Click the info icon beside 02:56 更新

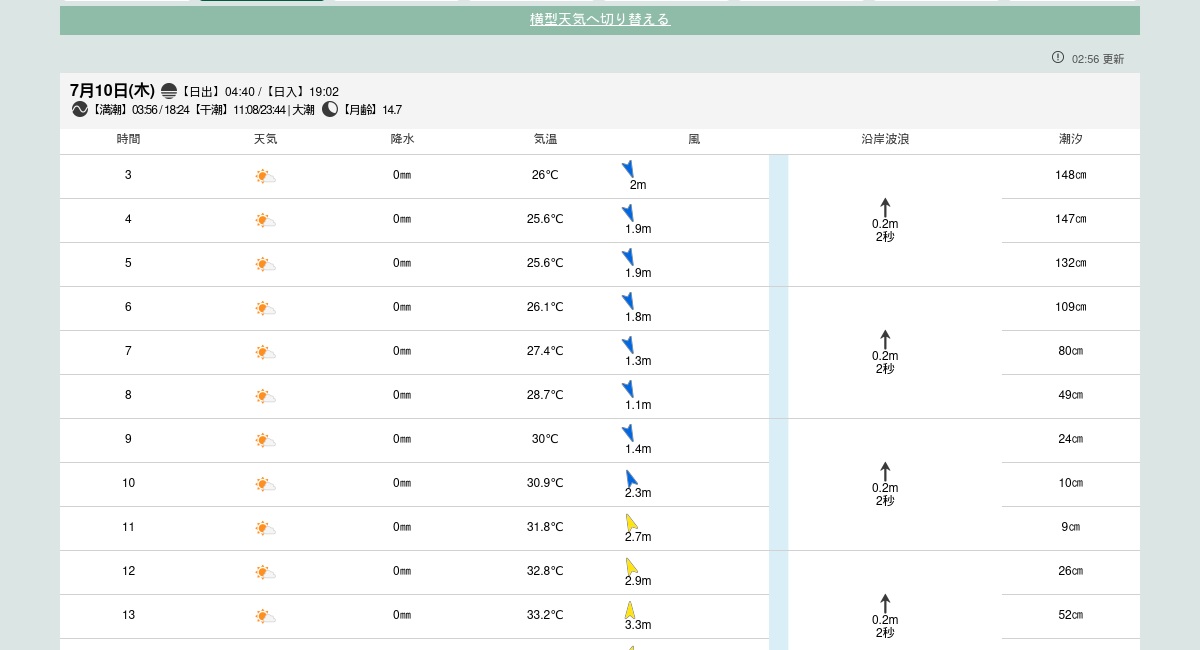pos(1058,57)
